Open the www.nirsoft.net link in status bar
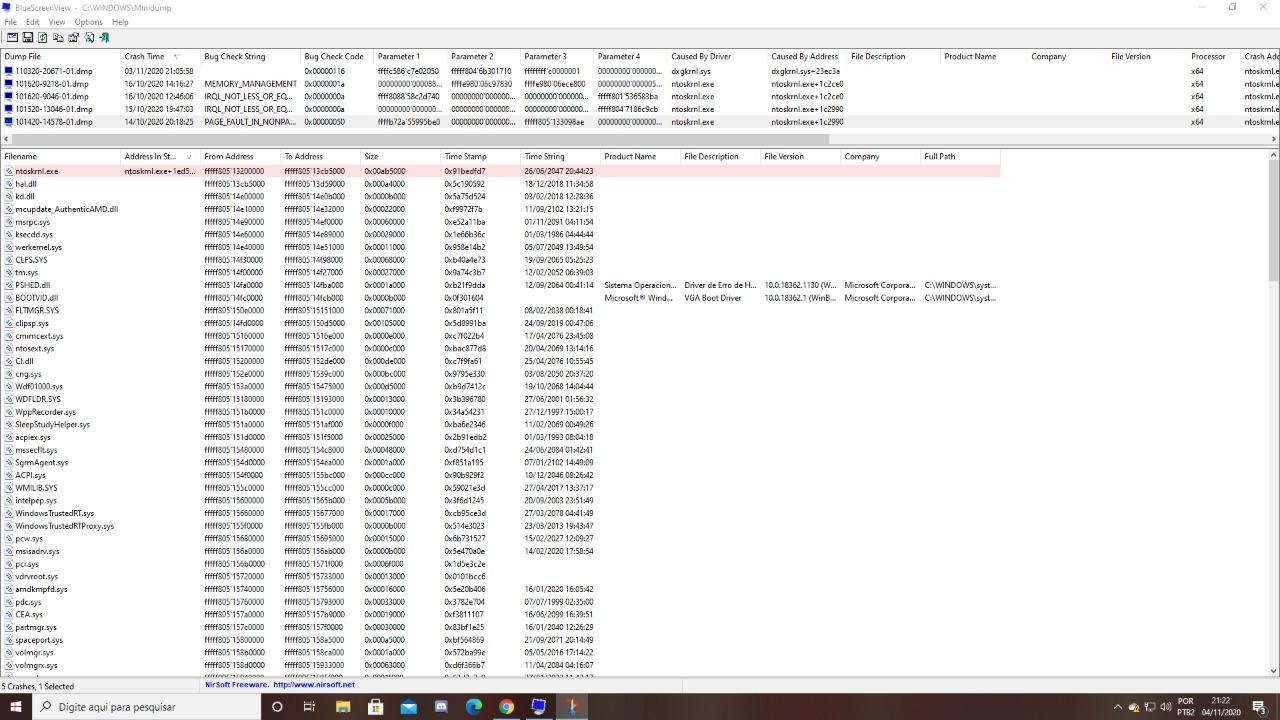The width and height of the screenshot is (1280, 720). pos(314,685)
